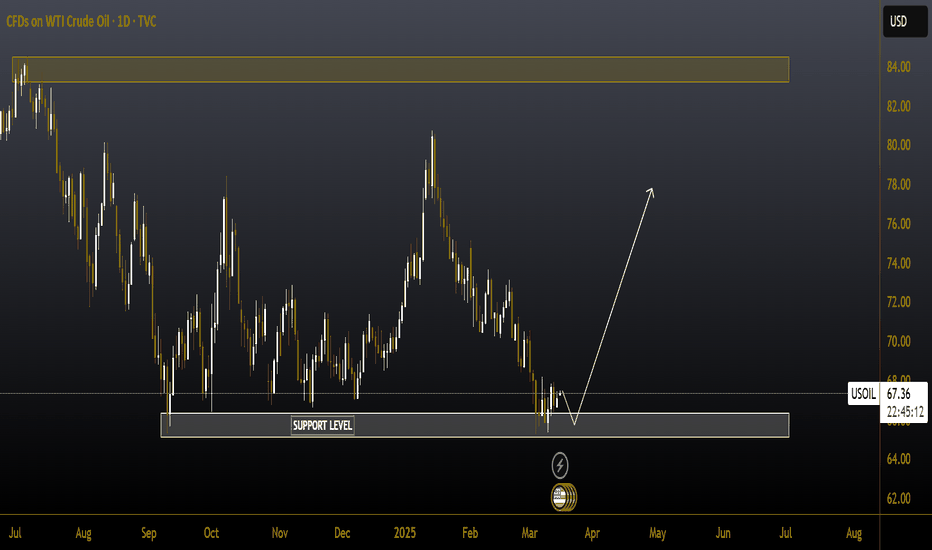Click the 84.00 price axis label
Image resolution: width=932 pixels, height=550 pixels.
tap(898, 67)
